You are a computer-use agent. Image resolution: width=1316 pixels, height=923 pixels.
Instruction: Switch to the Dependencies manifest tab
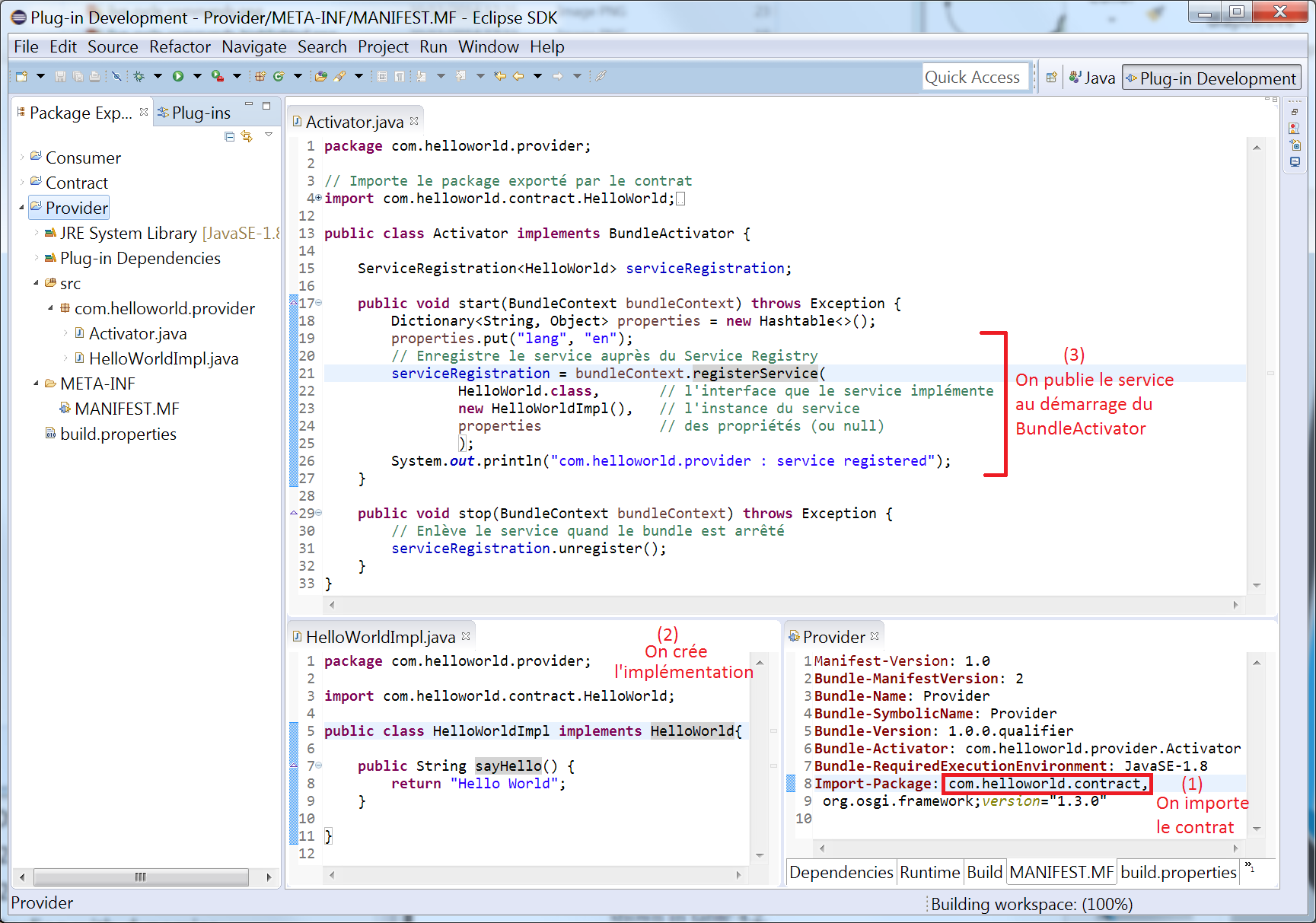coord(841,872)
